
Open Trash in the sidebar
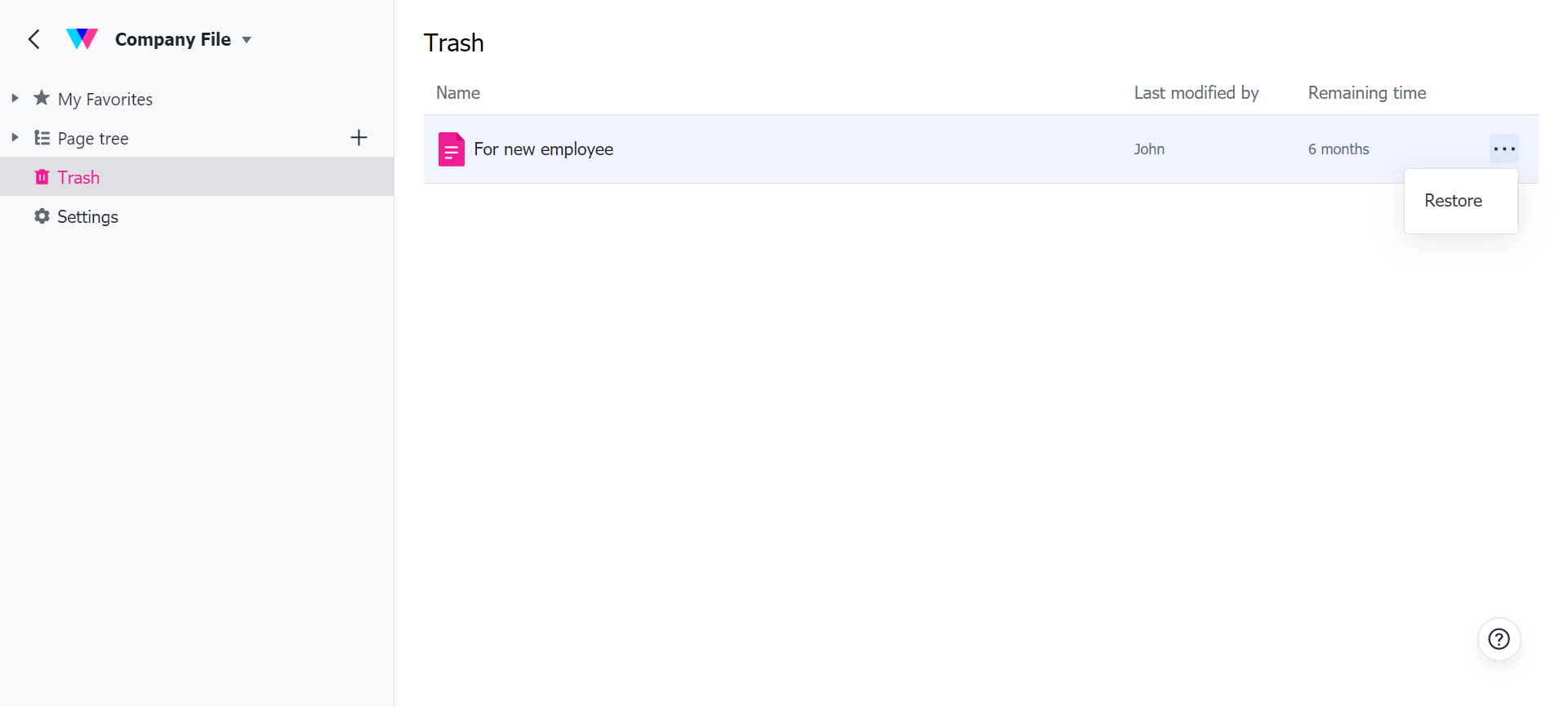click(78, 177)
